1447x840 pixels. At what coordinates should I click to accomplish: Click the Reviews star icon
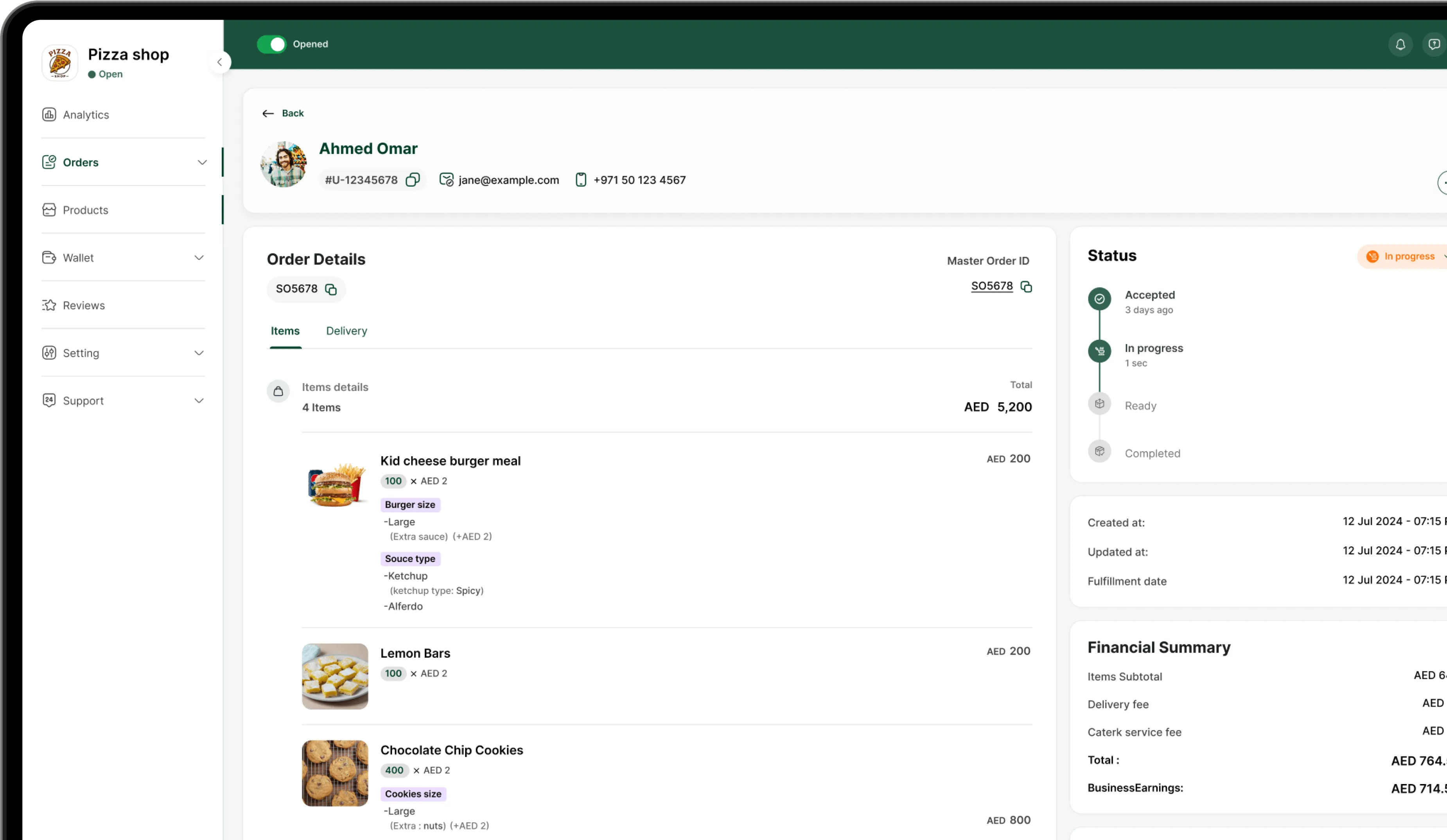(x=49, y=305)
